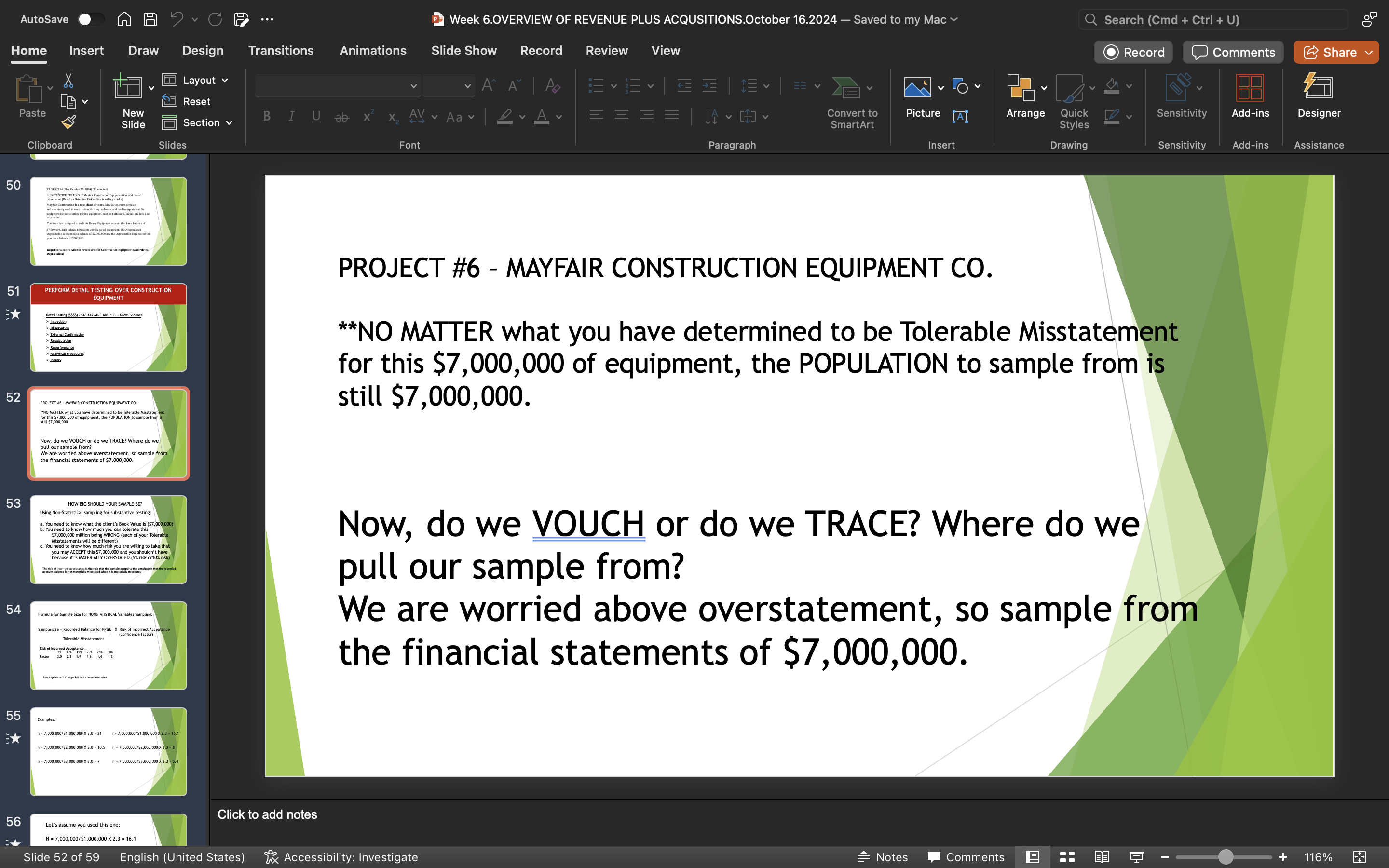The height and width of the screenshot is (868, 1389).
Task: Select slide 53 thumbnail in the pane
Action: tap(109, 539)
